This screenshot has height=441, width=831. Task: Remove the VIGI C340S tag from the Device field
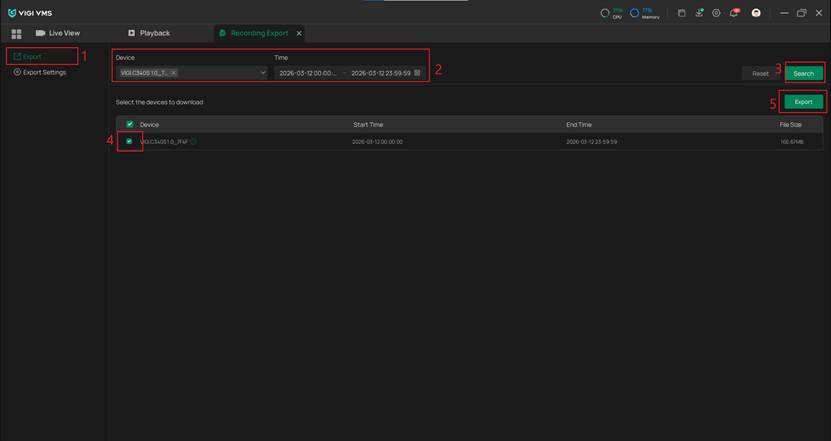point(173,73)
